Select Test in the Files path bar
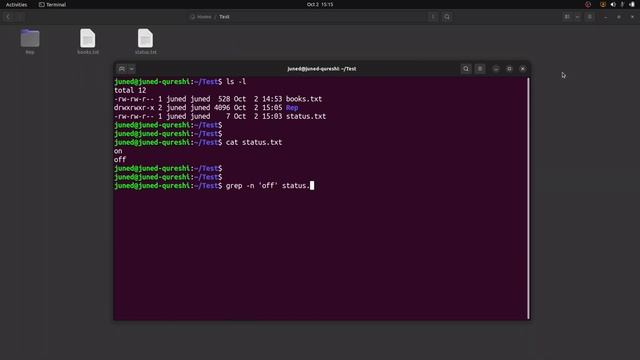The height and width of the screenshot is (360, 640). click(224, 17)
